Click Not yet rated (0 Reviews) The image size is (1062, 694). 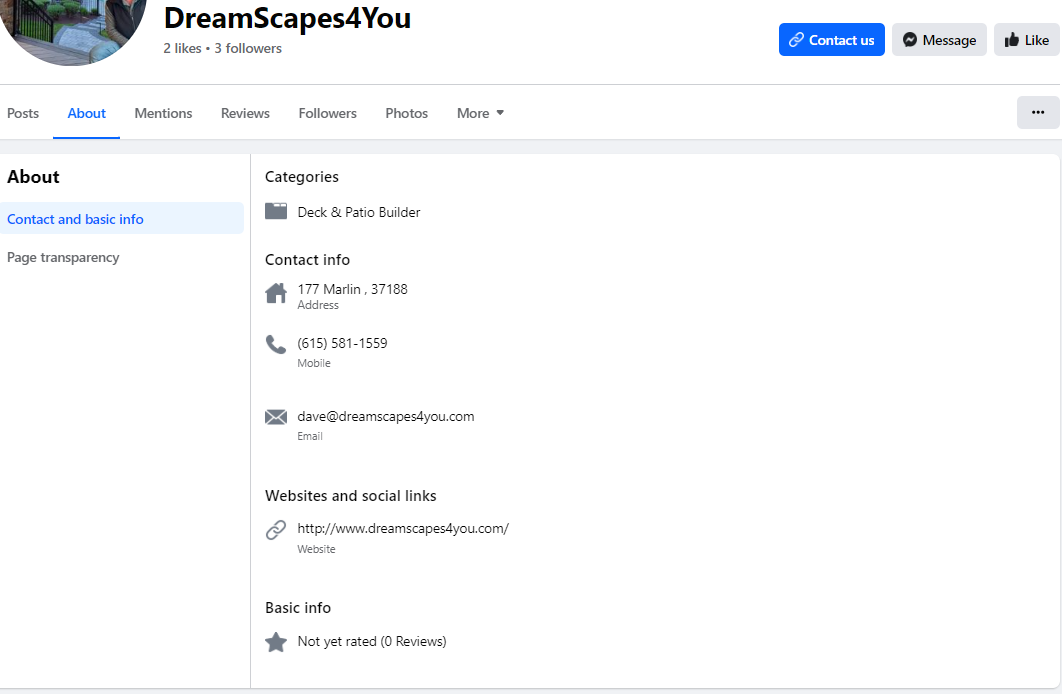[x=372, y=641]
